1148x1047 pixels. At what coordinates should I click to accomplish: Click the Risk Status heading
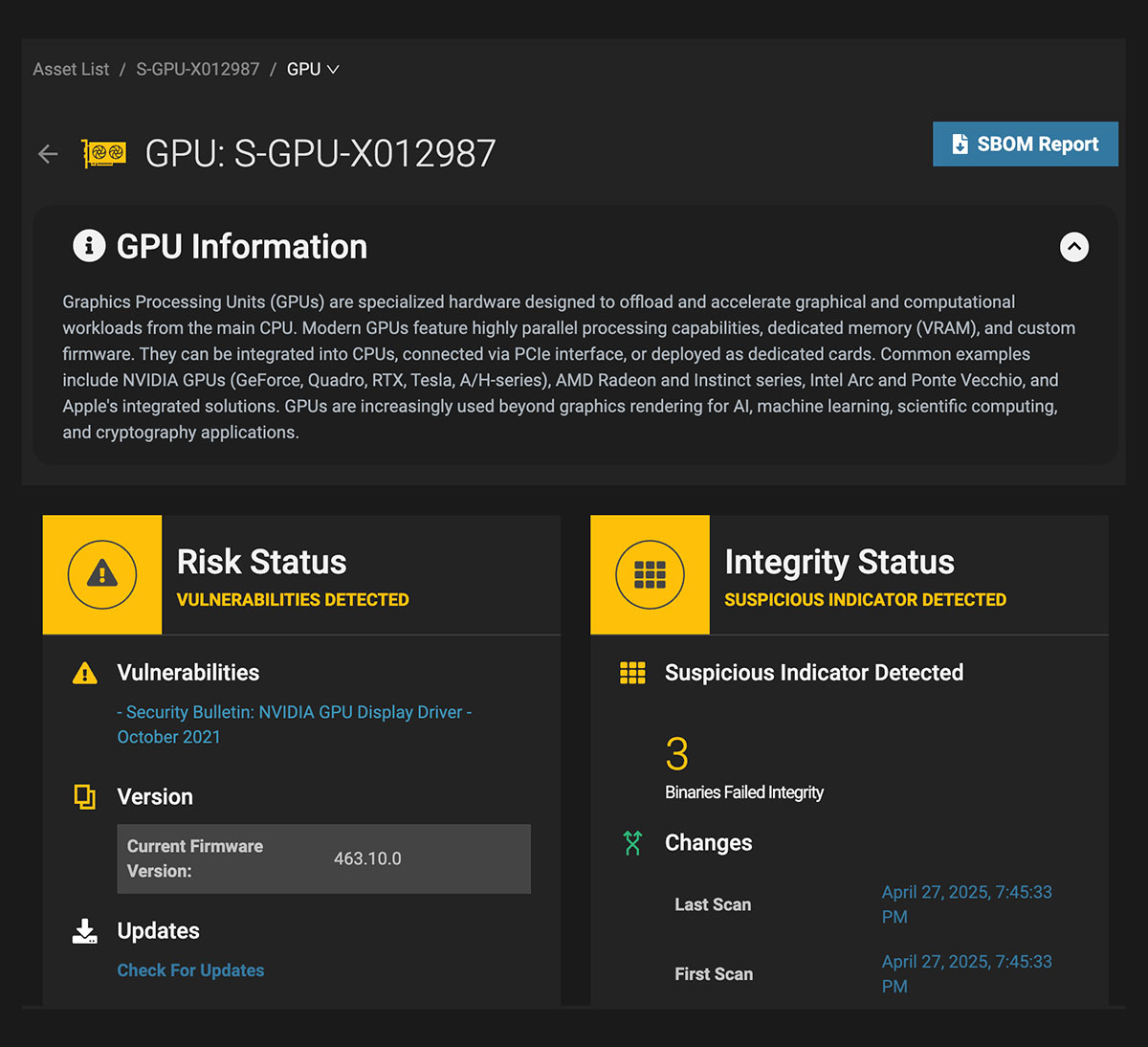click(x=261, y=562)
